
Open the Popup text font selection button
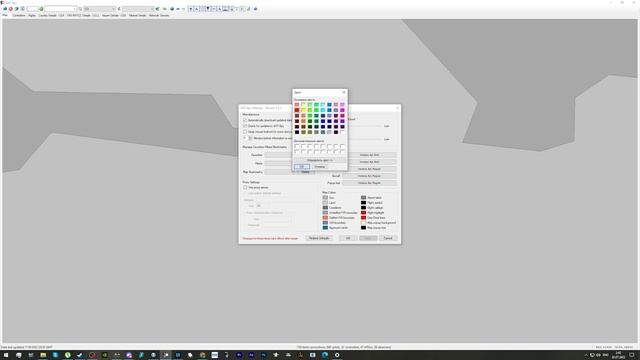click(x=369, y=183)
